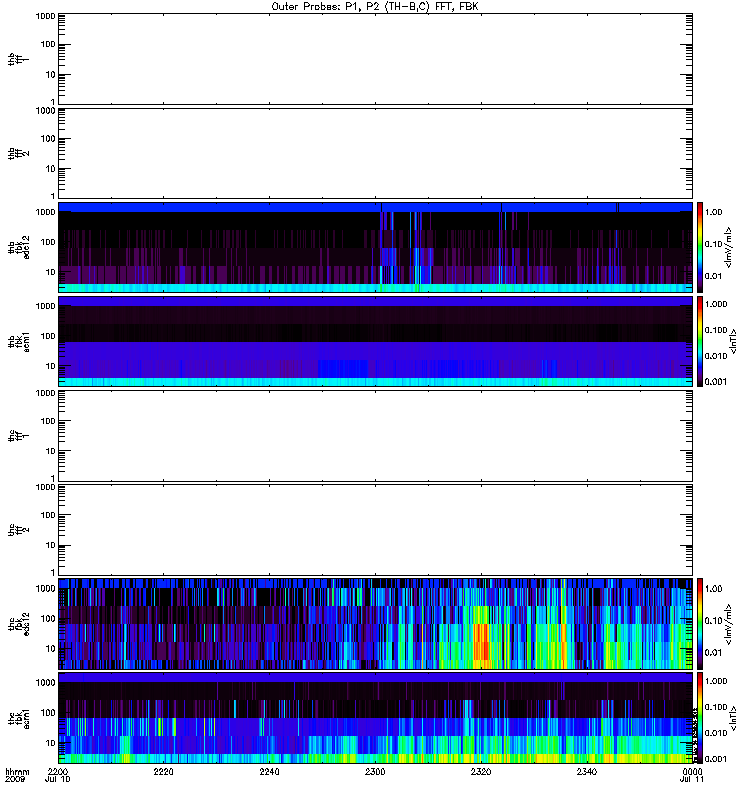Screen dimensions: 750x800
Task: Click the empty thb fff 2 plot panel
Action: [x=375, y=153]
